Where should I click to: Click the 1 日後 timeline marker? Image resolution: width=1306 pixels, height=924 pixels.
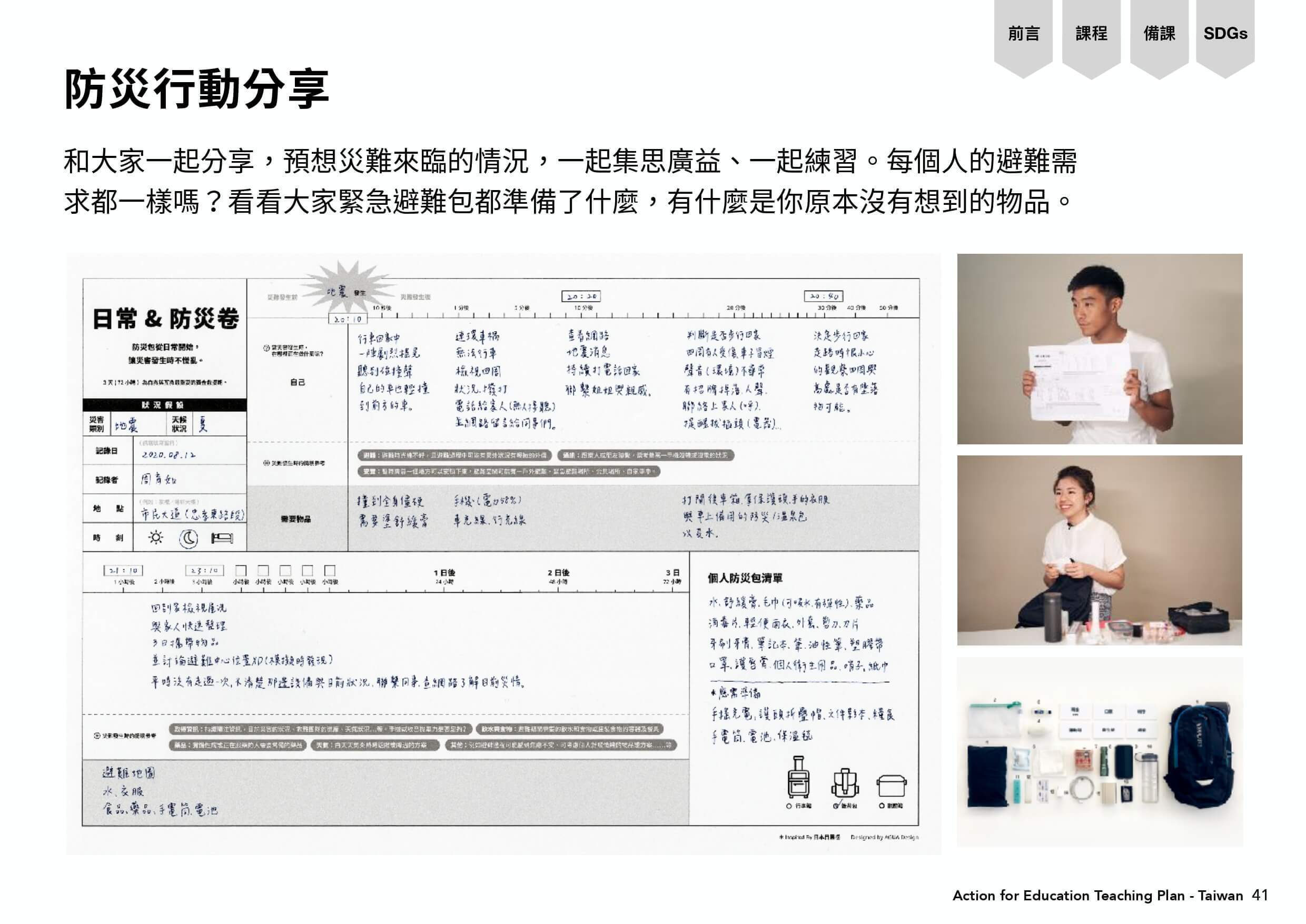[444, 577]
